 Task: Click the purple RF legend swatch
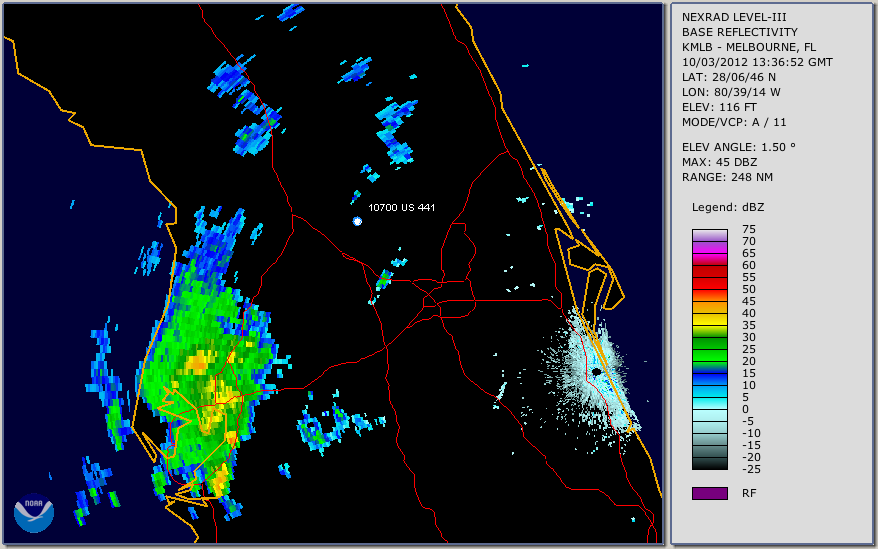pos(709,493)
